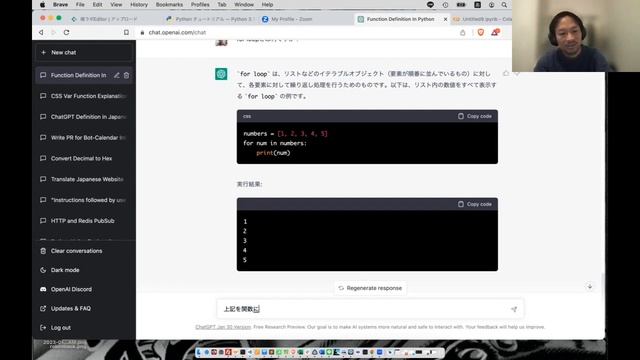
Task: Open the Function Definition In conversation
Action: tap(78, 75)
